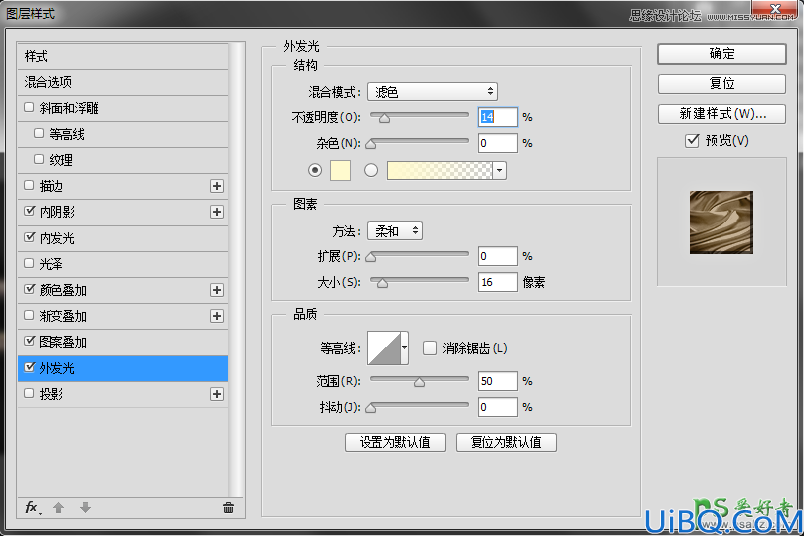
Task: Enable the 渐变叠加 checkbox
Action: coord(29,315)
